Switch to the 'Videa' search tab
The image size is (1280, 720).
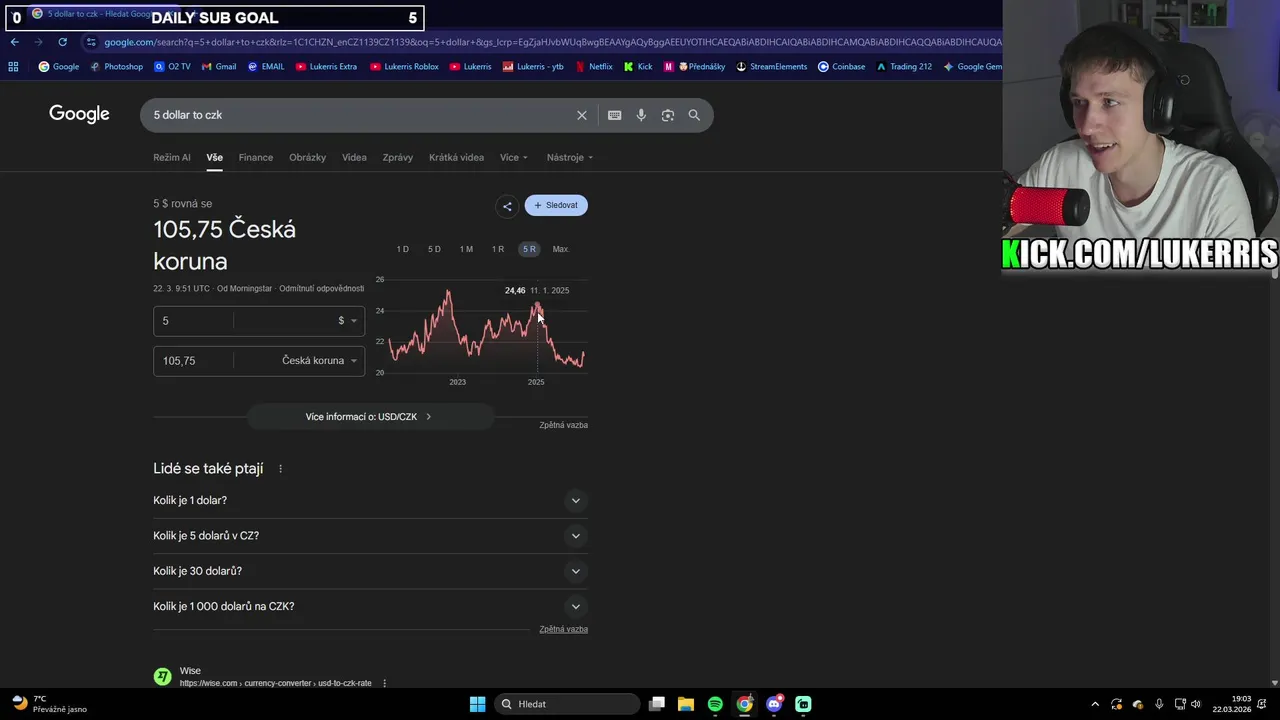tap(354, 157)
